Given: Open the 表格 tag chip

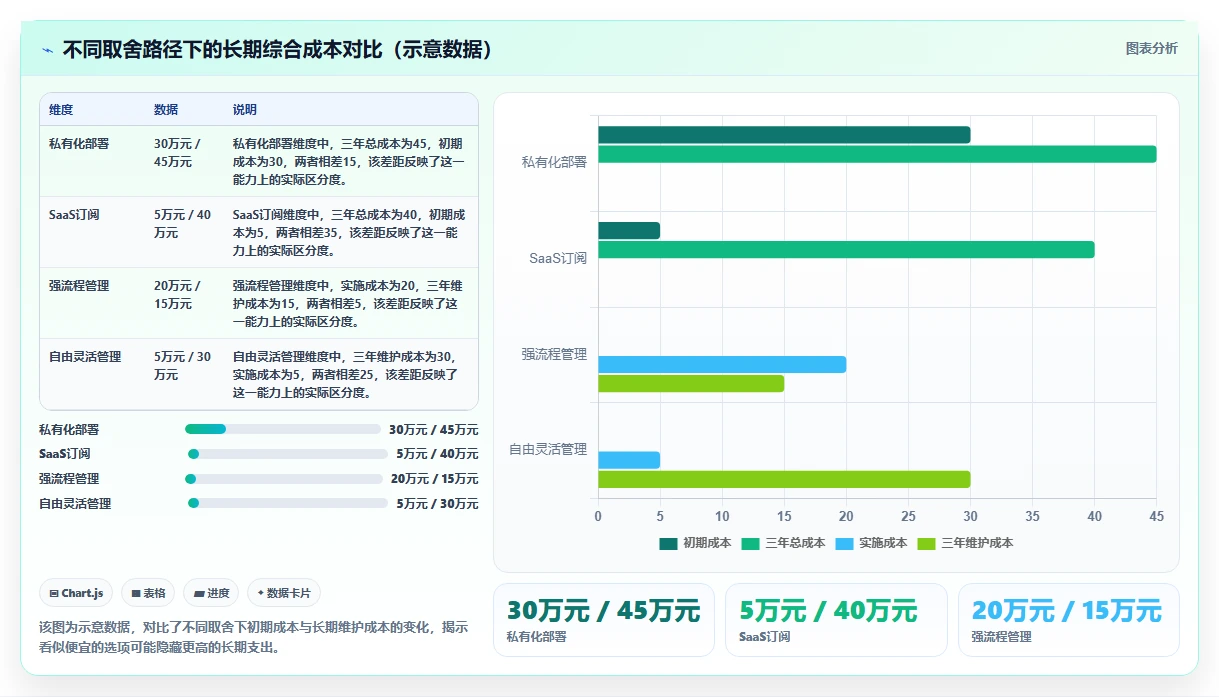Looking at the screenshot, I should coord(148,593).
